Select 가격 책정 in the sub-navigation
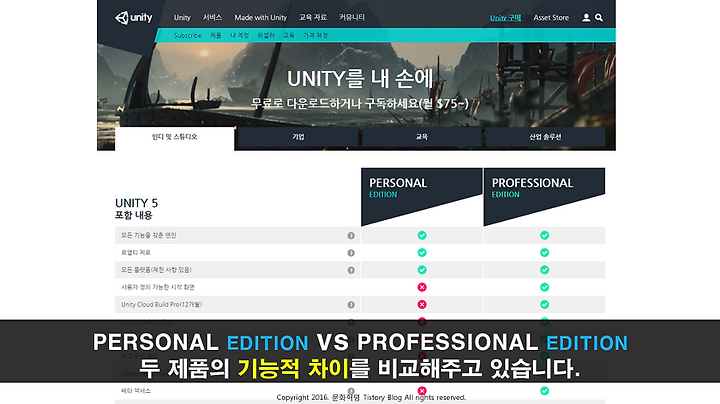 pos(315,35)
